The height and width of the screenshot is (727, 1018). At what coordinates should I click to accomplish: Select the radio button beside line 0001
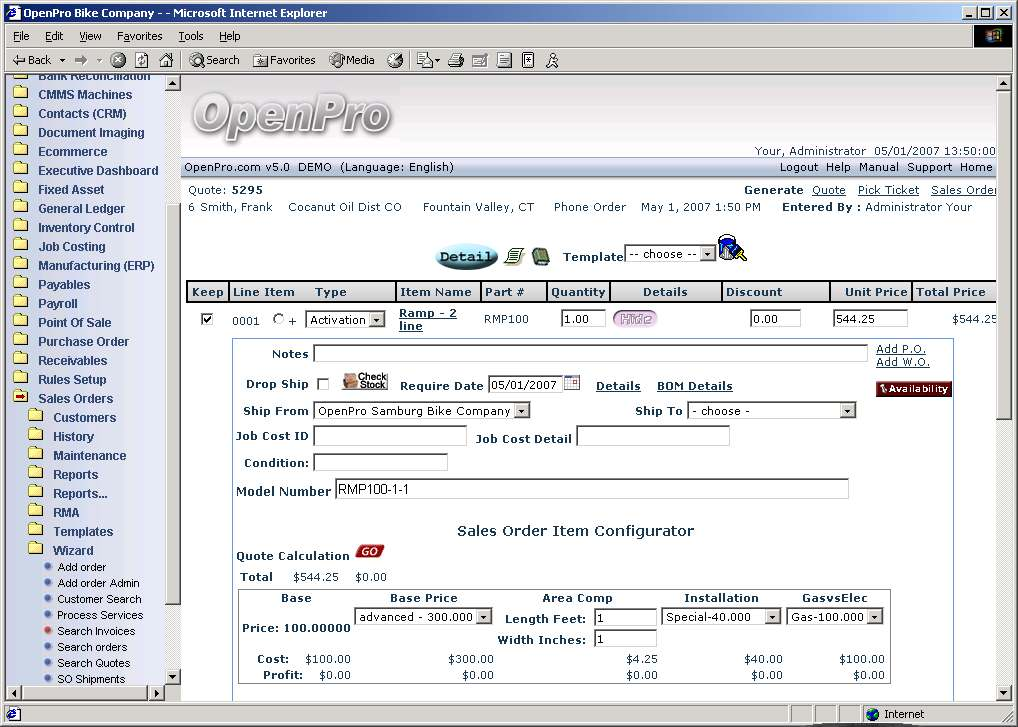(x=278, y=320)
